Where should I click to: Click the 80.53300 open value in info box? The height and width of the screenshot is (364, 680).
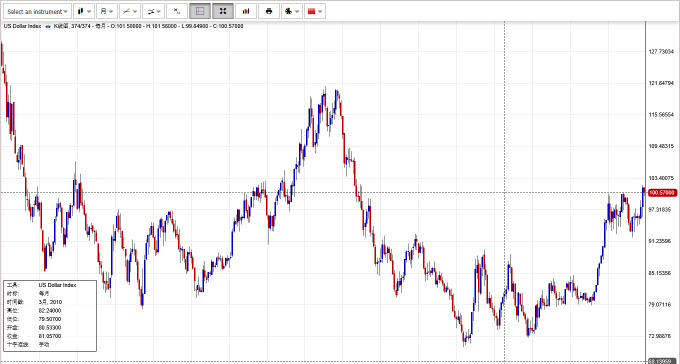(50, 328)
